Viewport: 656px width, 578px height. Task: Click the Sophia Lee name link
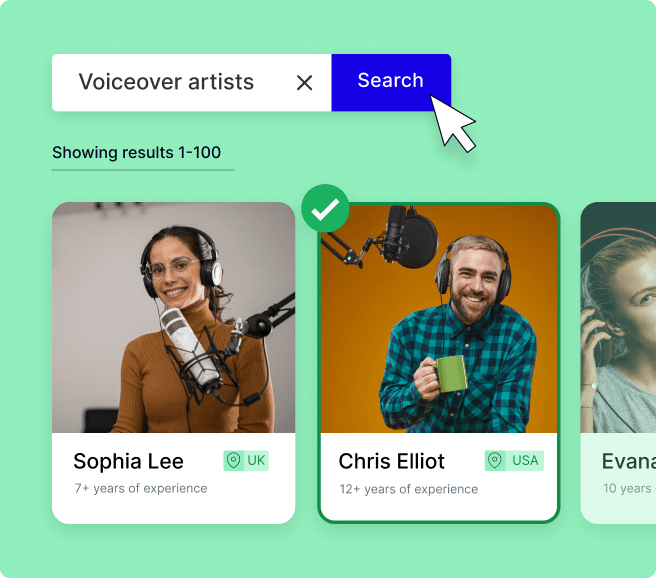(x=128, y=461)
